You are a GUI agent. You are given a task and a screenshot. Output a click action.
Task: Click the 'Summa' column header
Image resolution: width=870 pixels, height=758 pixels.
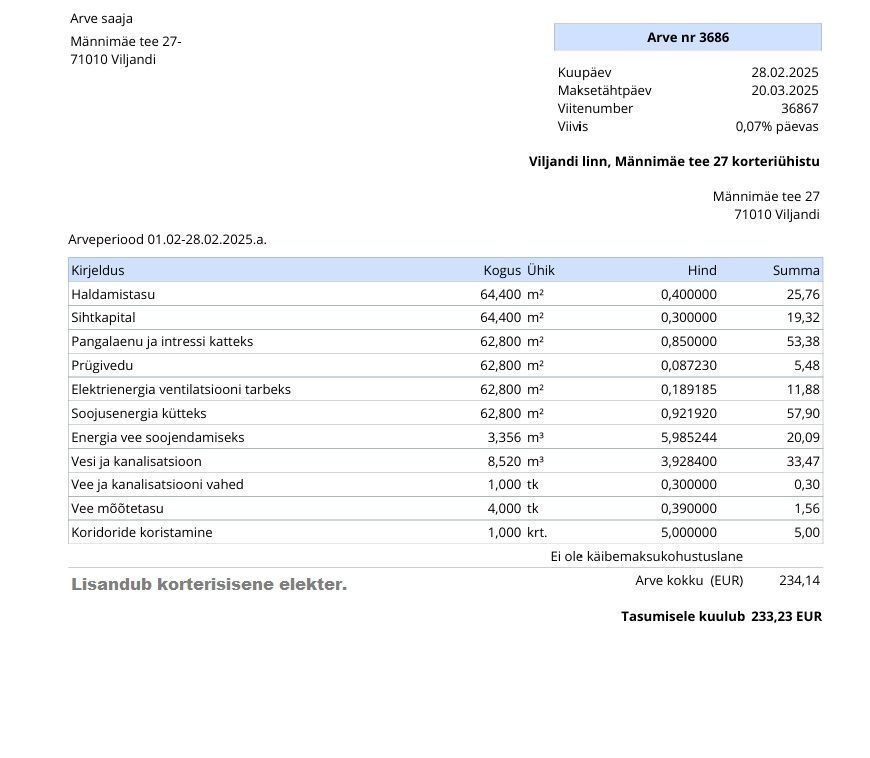pos(796,270)
